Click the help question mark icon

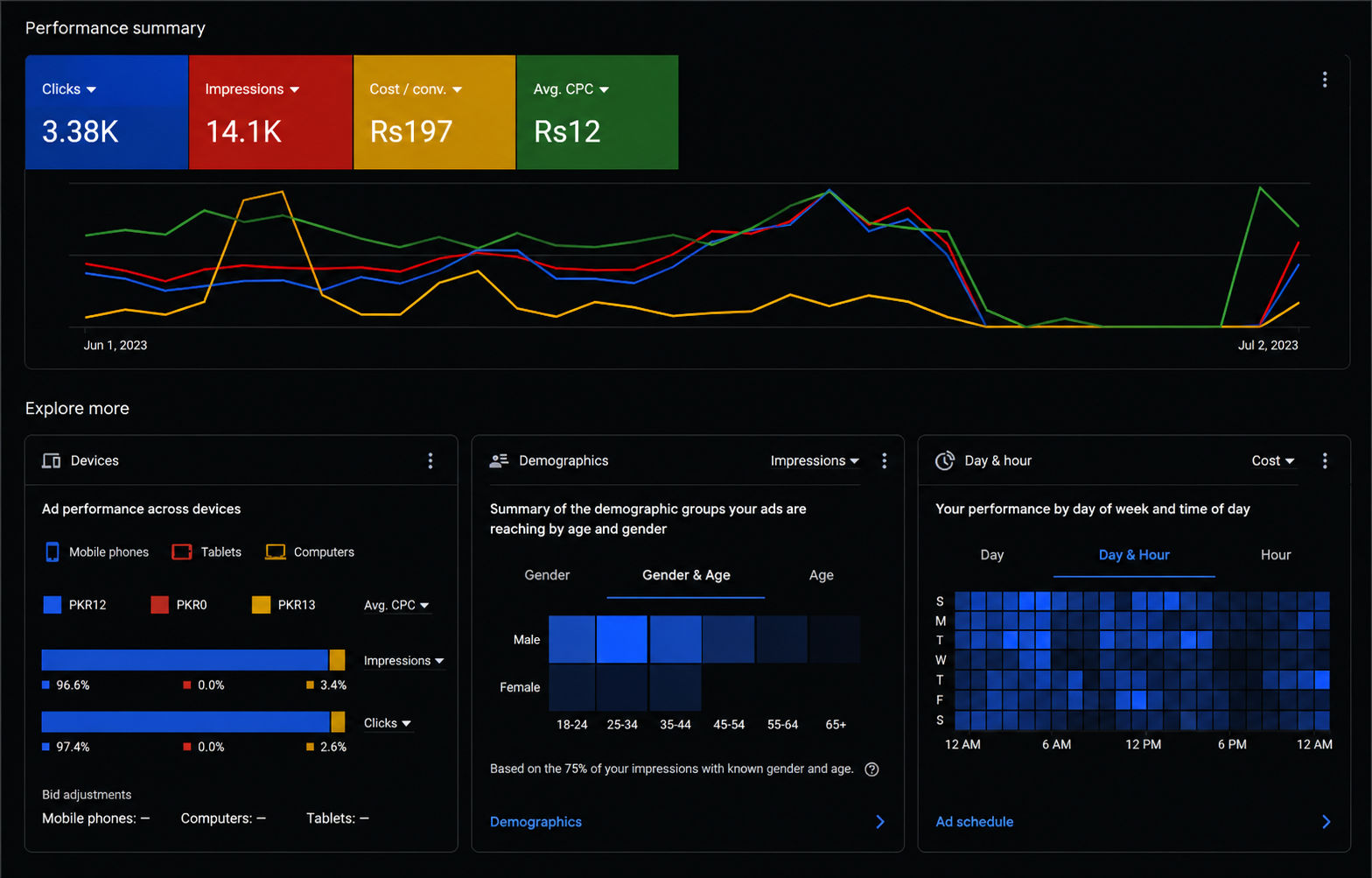[871, 769]
